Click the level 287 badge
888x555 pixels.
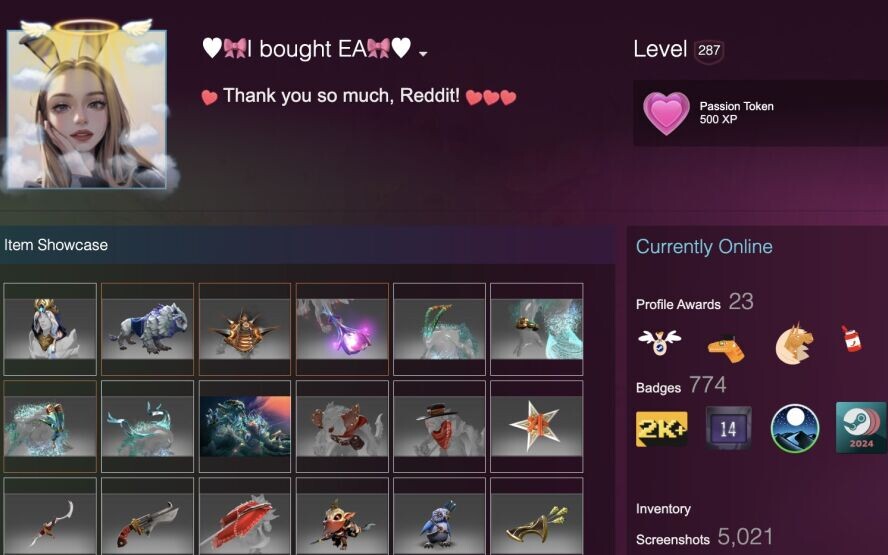point(708,51)
